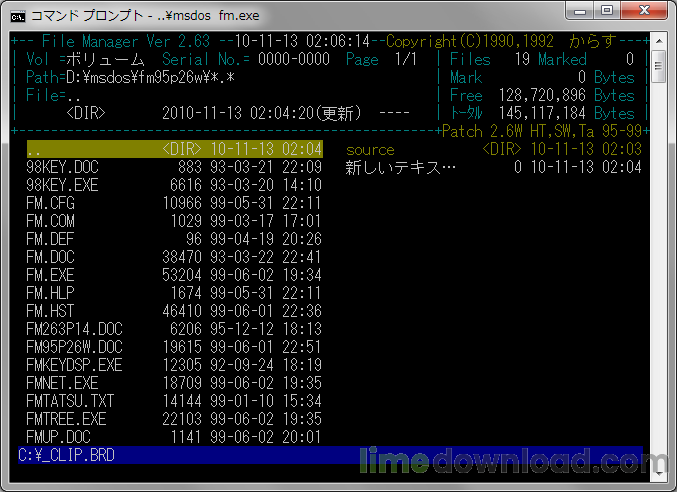Click the 'Marked 0' counter

(586, 60)
